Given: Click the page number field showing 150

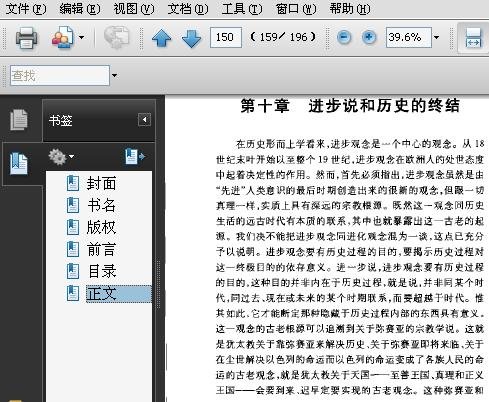Looking at the screenshot, I should tap(226, 37).
